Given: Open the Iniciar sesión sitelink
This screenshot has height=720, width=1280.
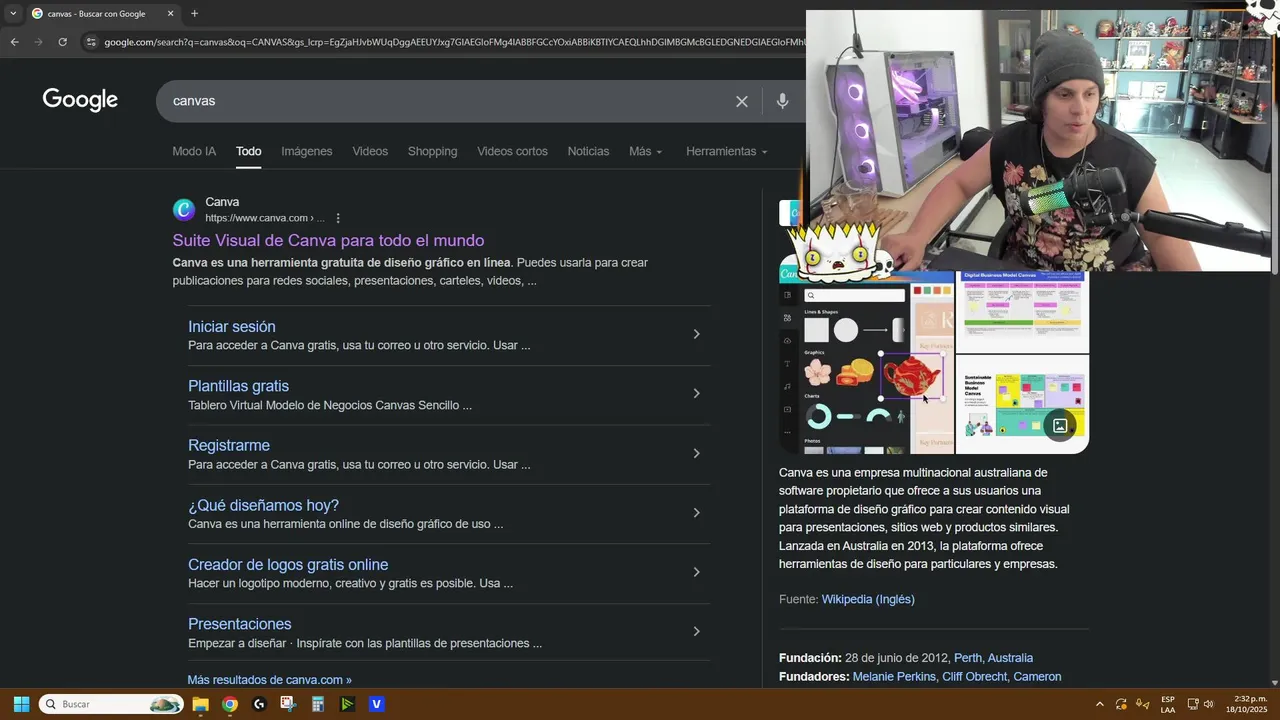Looking at the screenshot, I should (x=232, y=327).
